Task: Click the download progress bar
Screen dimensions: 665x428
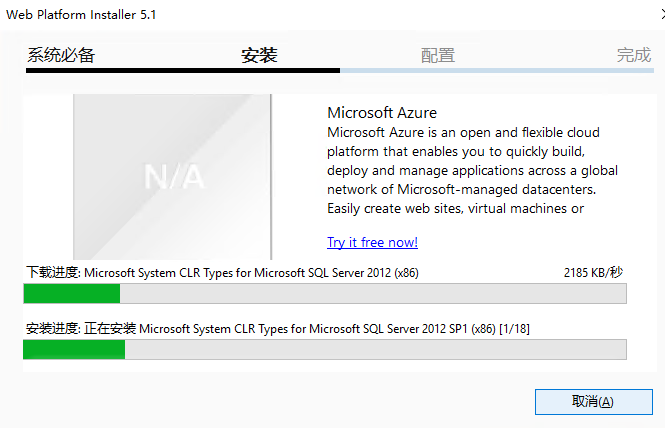Action: point(325,293)
